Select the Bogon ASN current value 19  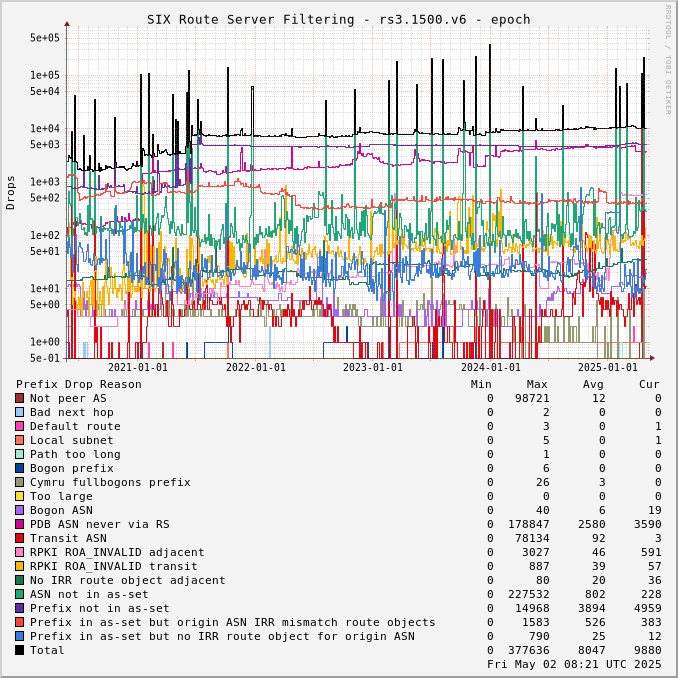[655, 510]
